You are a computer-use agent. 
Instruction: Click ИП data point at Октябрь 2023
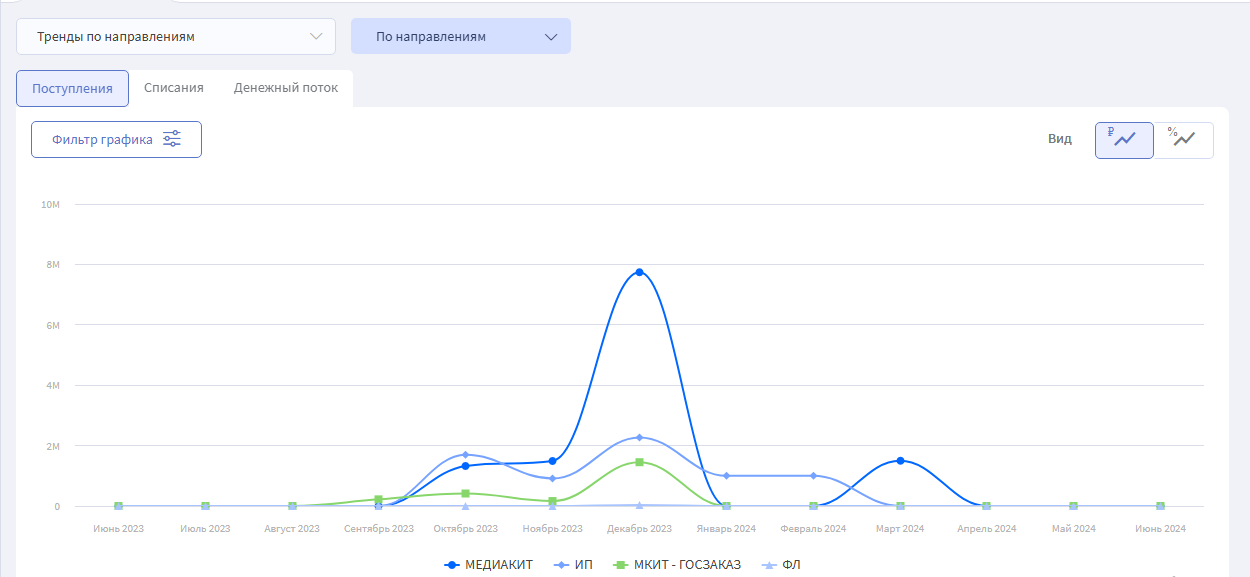(x=465, y=454)
